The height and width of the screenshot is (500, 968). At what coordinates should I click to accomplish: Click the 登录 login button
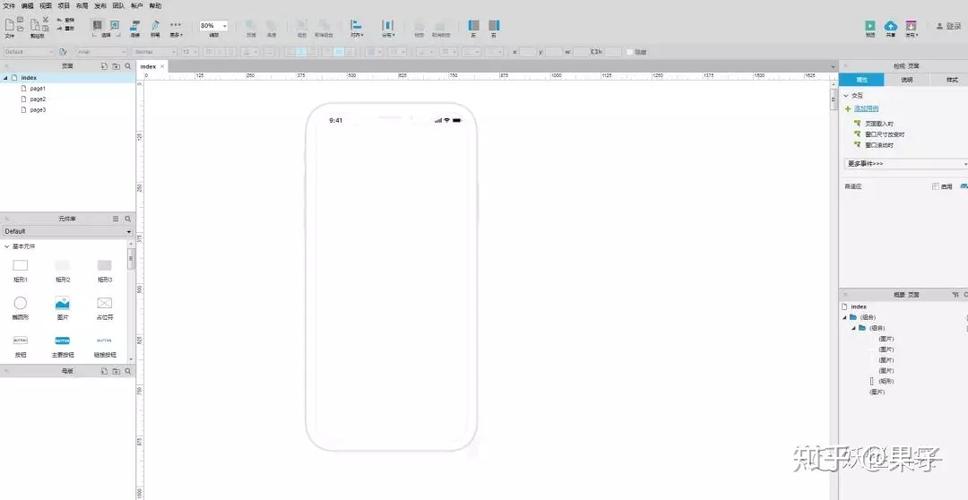[x=949, y=26]
